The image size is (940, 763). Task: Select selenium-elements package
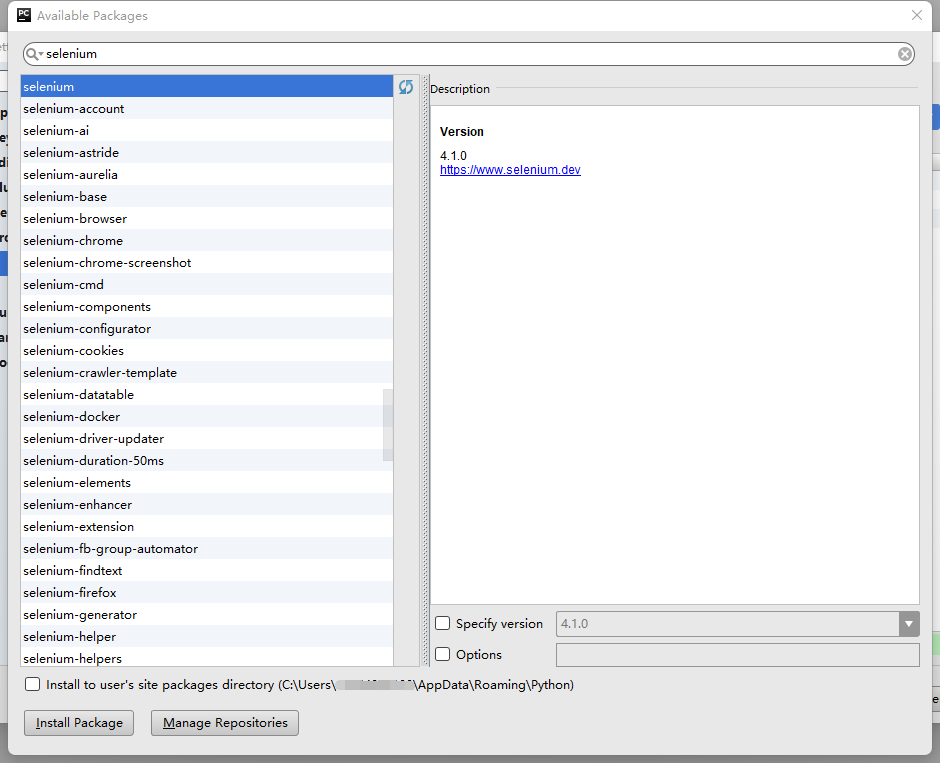(207, 482)
